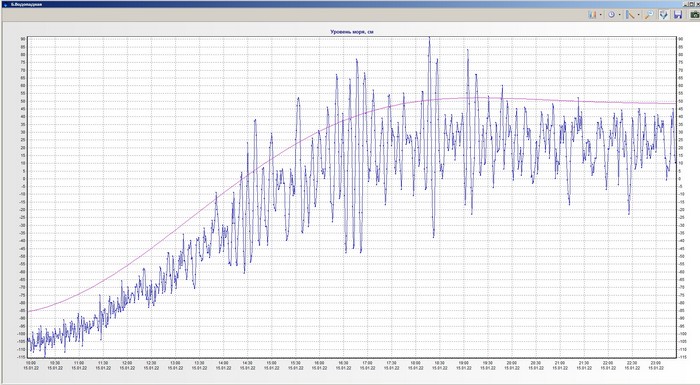Click the '10:00 15.01.22' time axis label
The image size is (700, 385).
31,365
